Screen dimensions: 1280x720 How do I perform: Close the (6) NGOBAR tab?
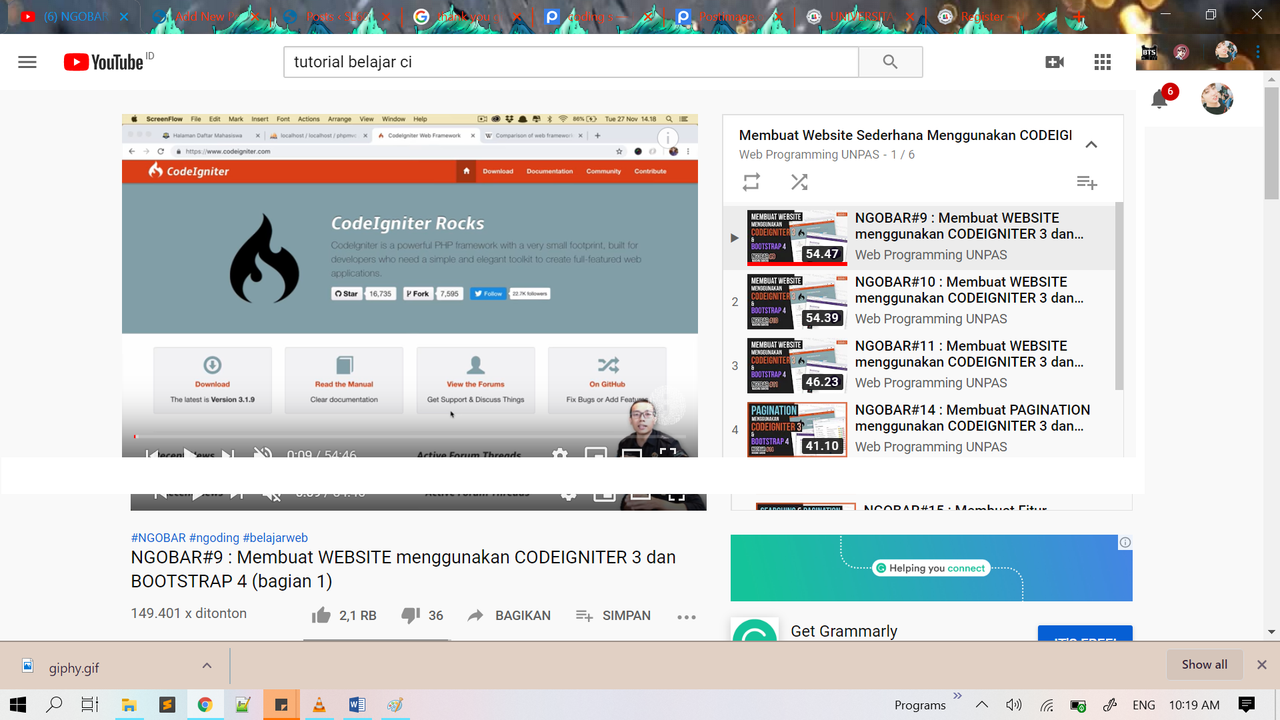pos(124,17)
